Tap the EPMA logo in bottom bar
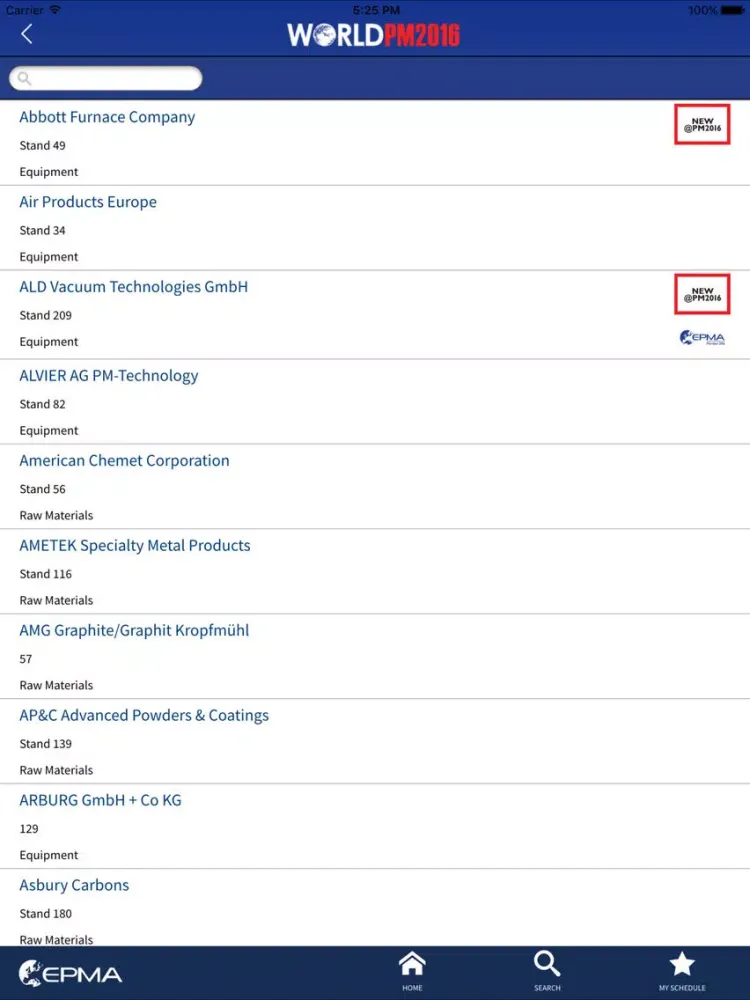The width and height of the screenshot is (750, 1000). [70, 973]
